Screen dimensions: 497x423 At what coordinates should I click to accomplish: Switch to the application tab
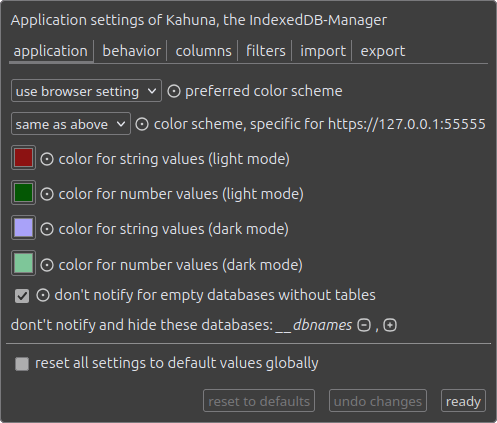click(51, 51)
